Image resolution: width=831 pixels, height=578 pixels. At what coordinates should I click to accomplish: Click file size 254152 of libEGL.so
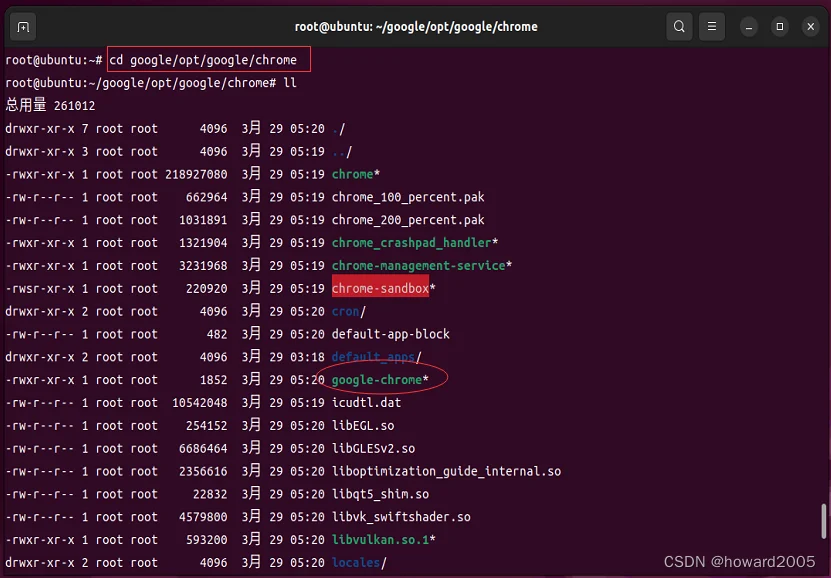click(x=206, y=425)
